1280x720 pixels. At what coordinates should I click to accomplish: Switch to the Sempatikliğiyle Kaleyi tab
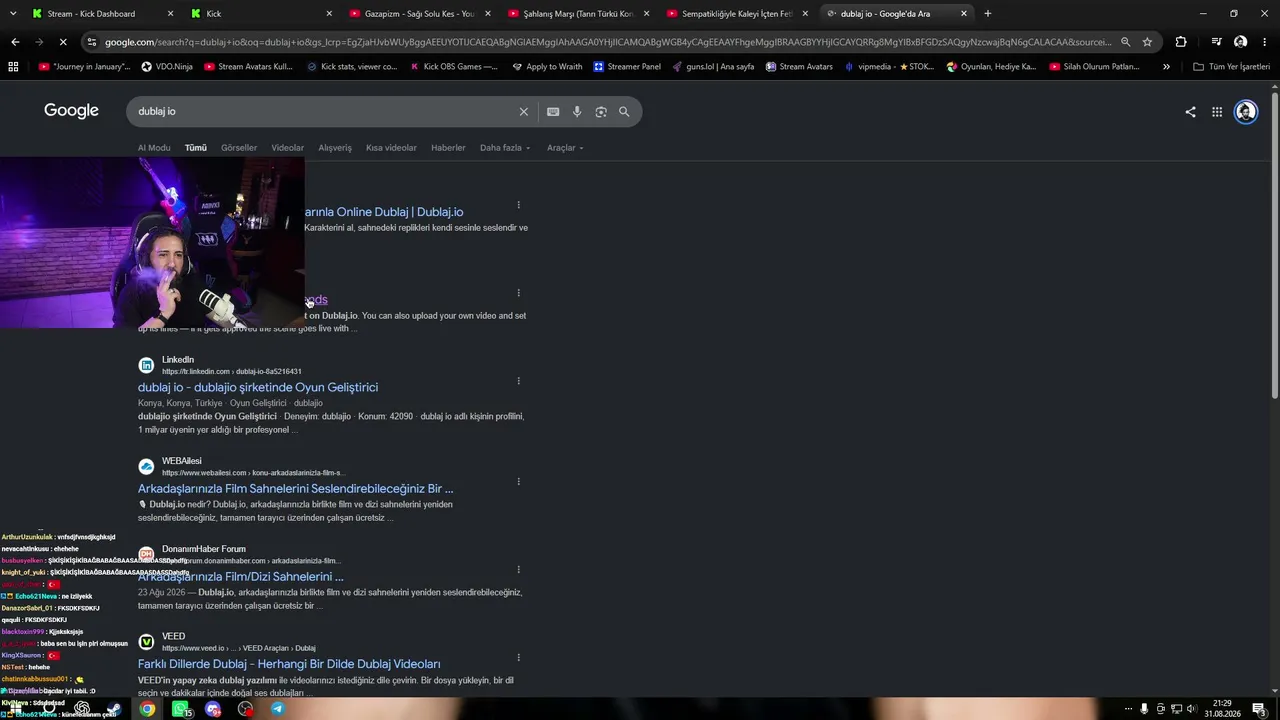click(738, 14)
